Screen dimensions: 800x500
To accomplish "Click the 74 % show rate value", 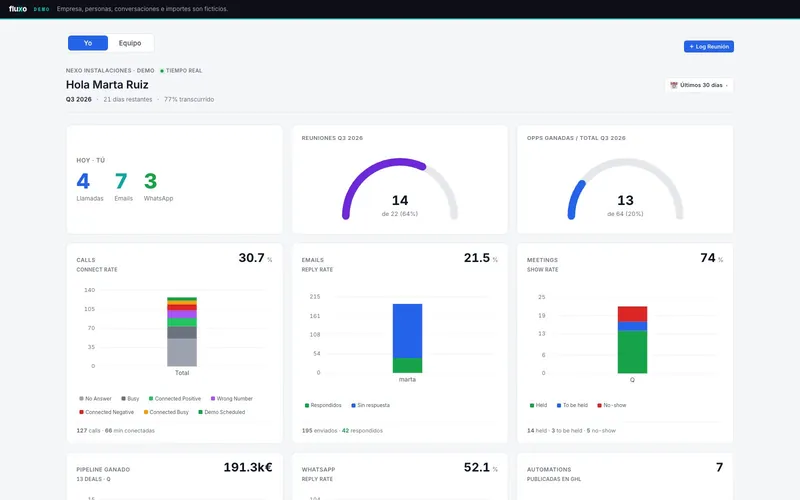I will (x=712, y=258).
